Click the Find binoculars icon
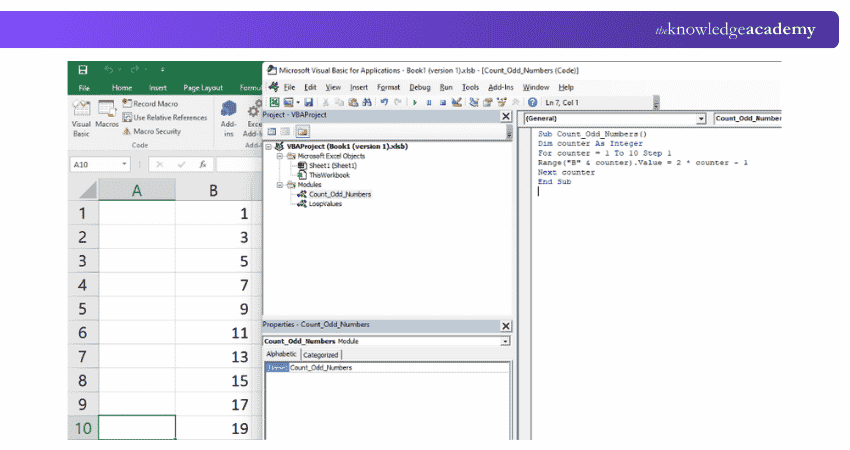The height and width of the screenshot is (450, 850). [367, 102]
